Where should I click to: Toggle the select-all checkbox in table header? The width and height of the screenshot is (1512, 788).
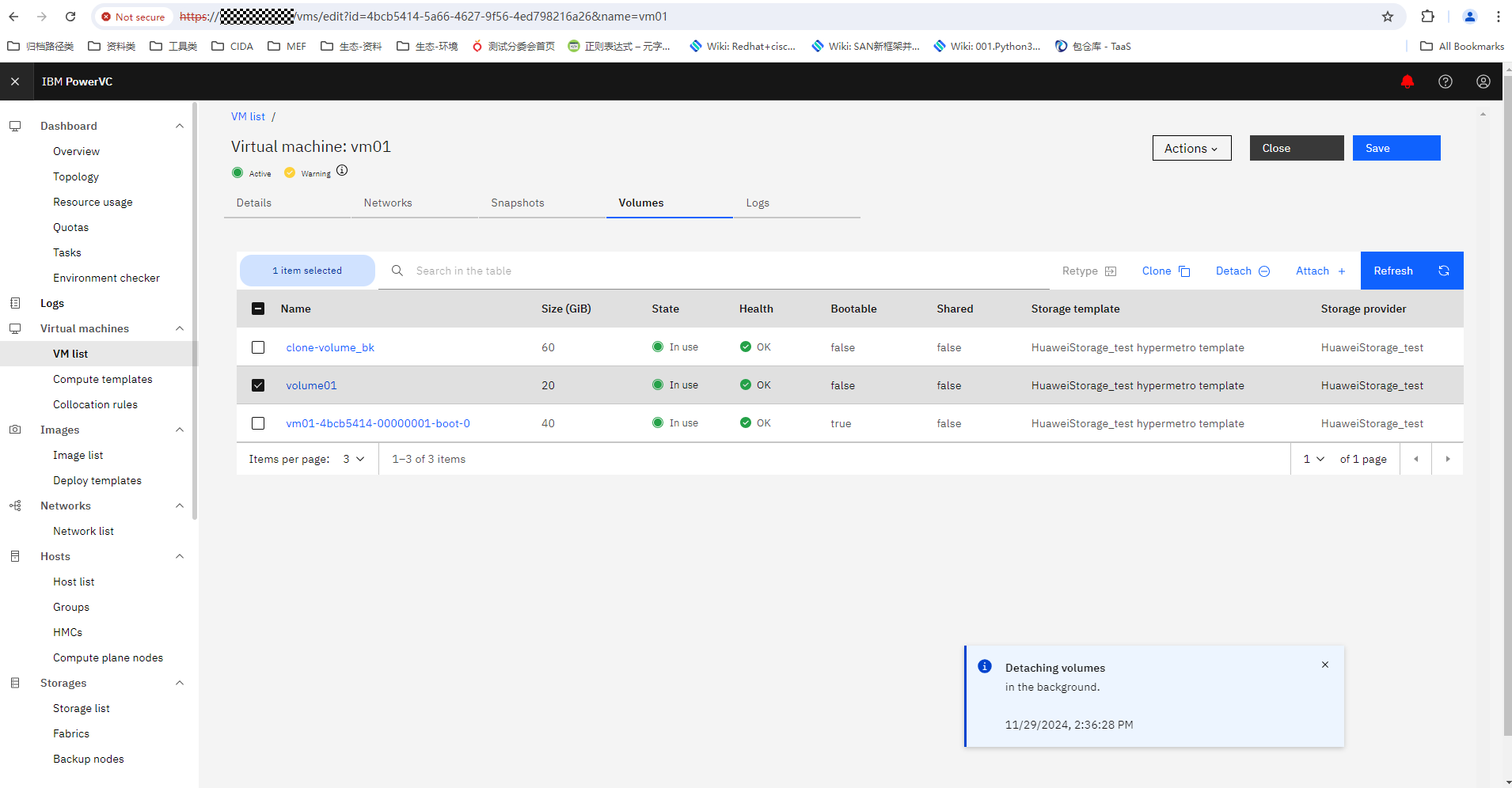pyautogui.click(x=258, y=309)
